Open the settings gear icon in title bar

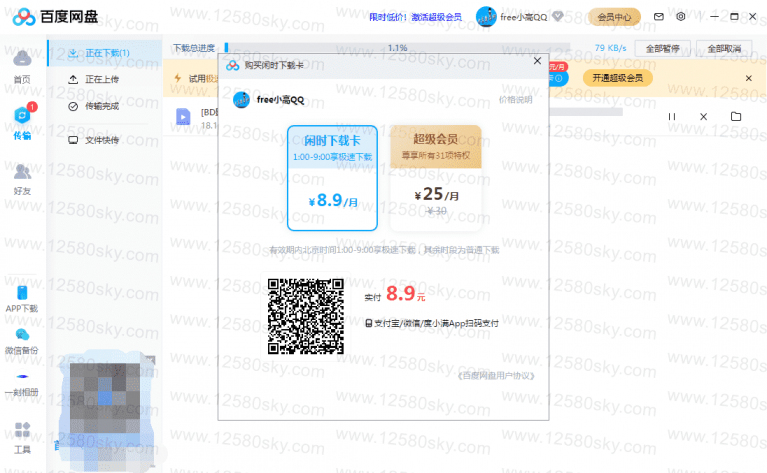click(x=680, y=17)
